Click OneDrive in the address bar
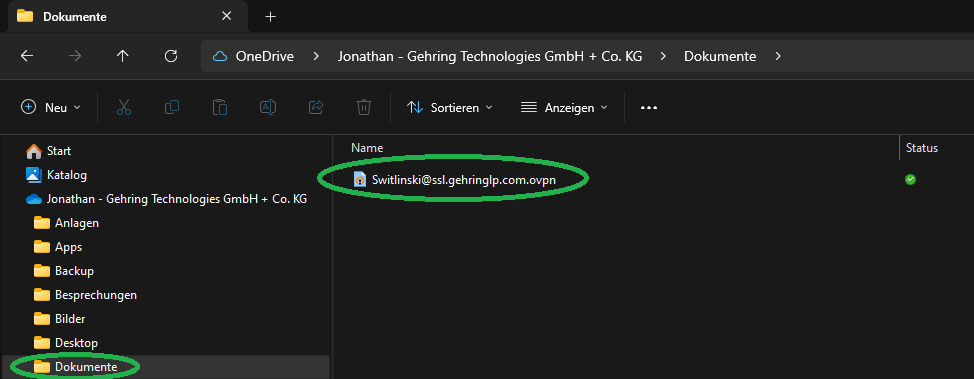Image resolution: width=974 pixels, height=379 pixels. (x=265, y=57)
